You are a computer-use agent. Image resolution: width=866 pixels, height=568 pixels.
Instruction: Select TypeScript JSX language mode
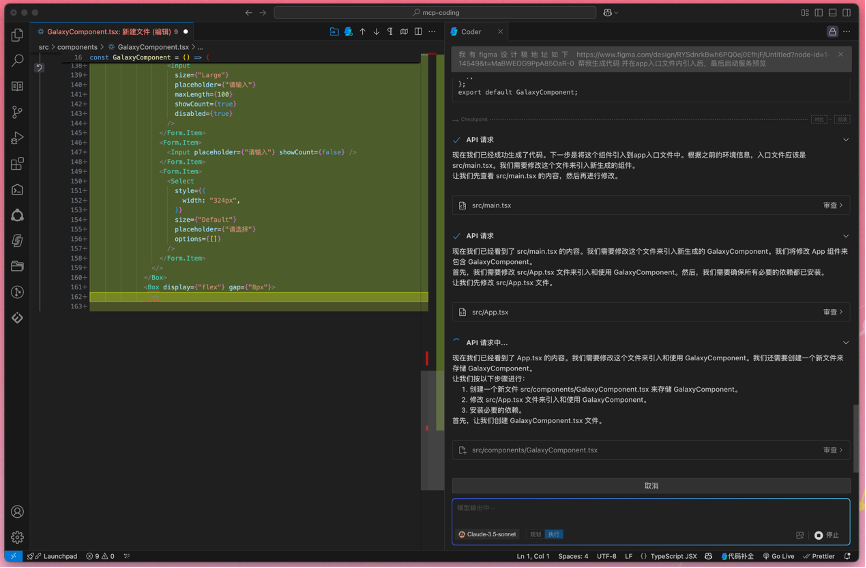(x=673, y=556)
